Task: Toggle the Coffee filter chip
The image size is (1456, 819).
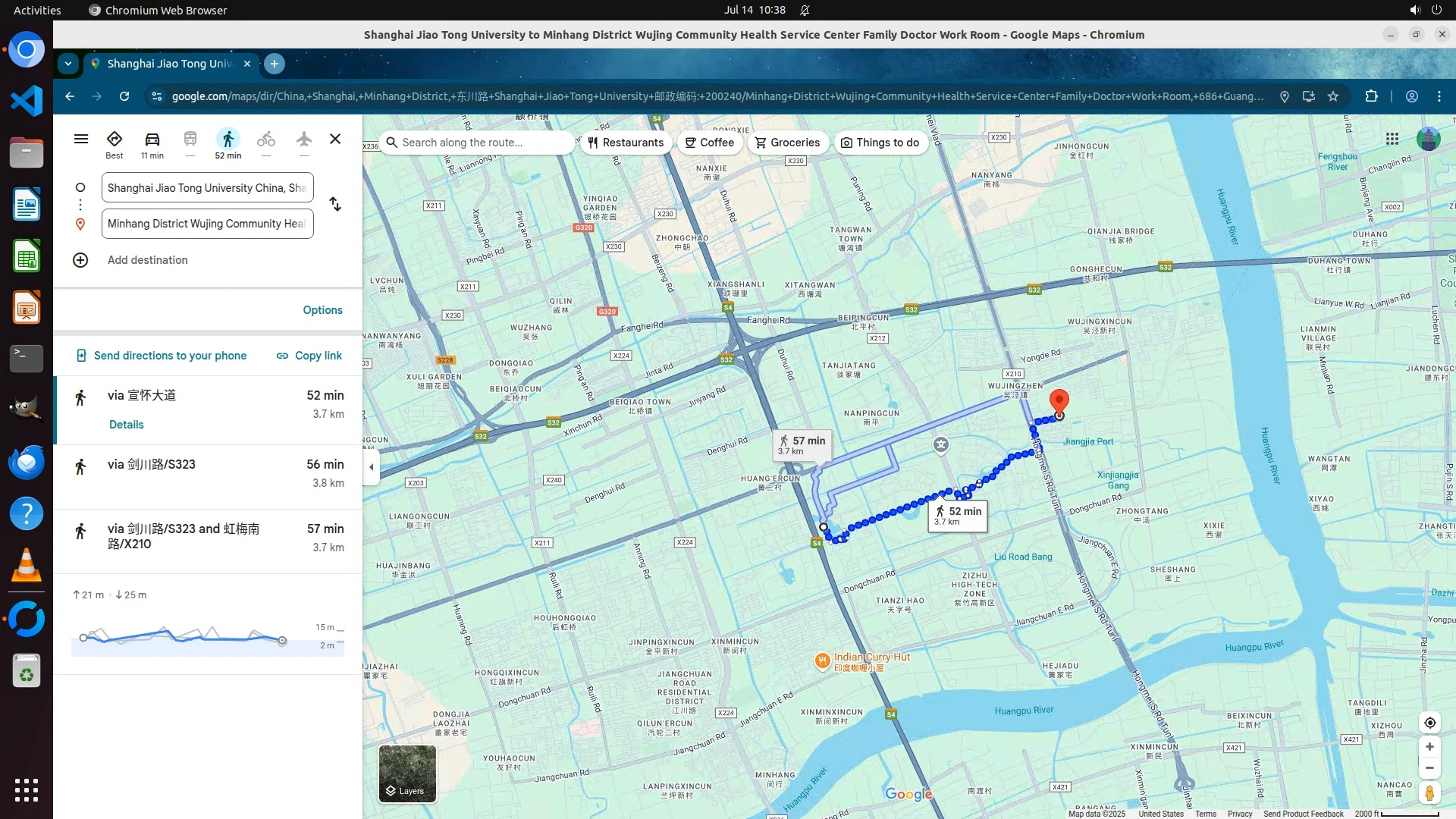Action: coord(710,143)
